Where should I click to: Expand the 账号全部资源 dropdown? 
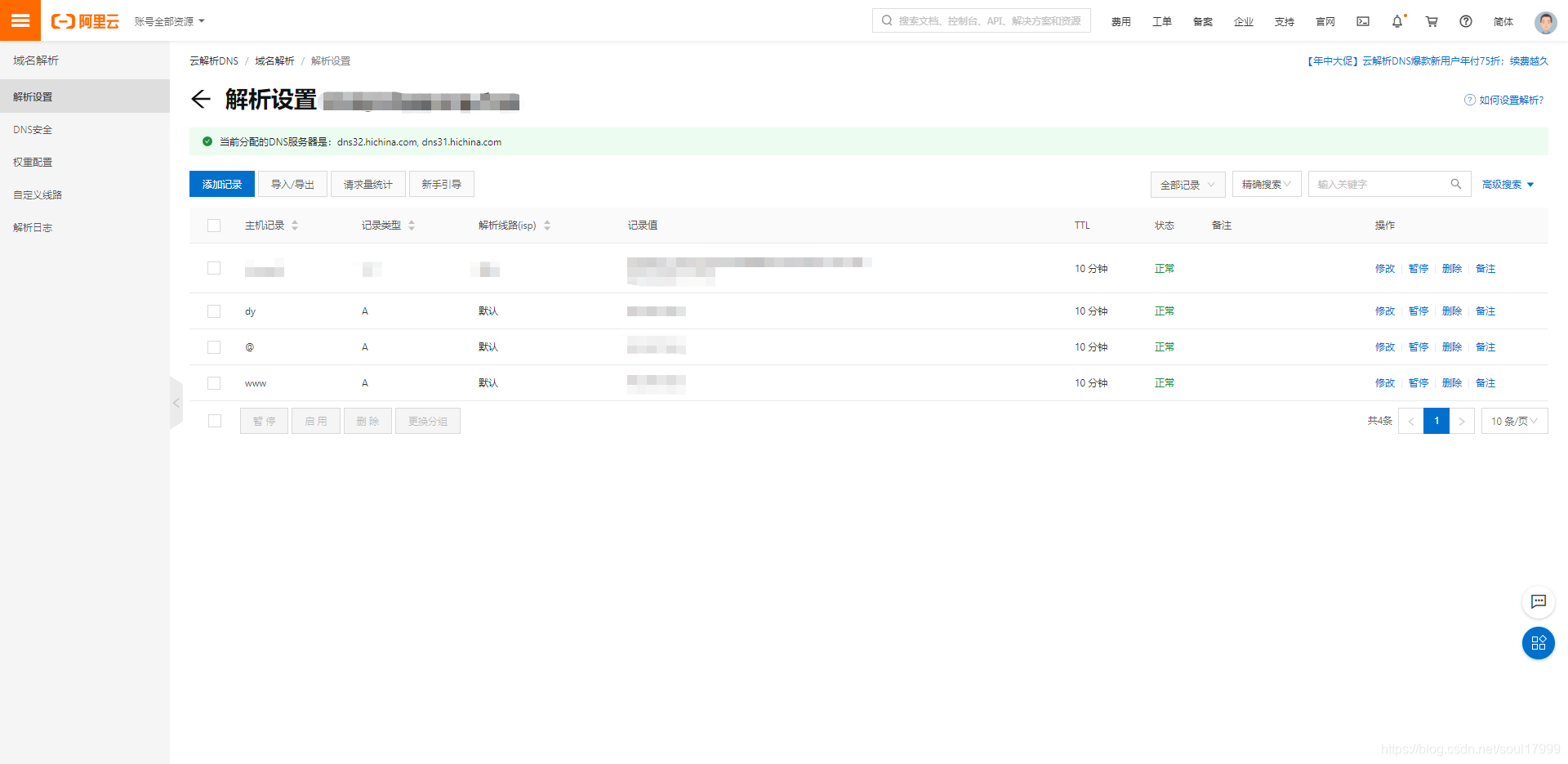click(170, 21)
